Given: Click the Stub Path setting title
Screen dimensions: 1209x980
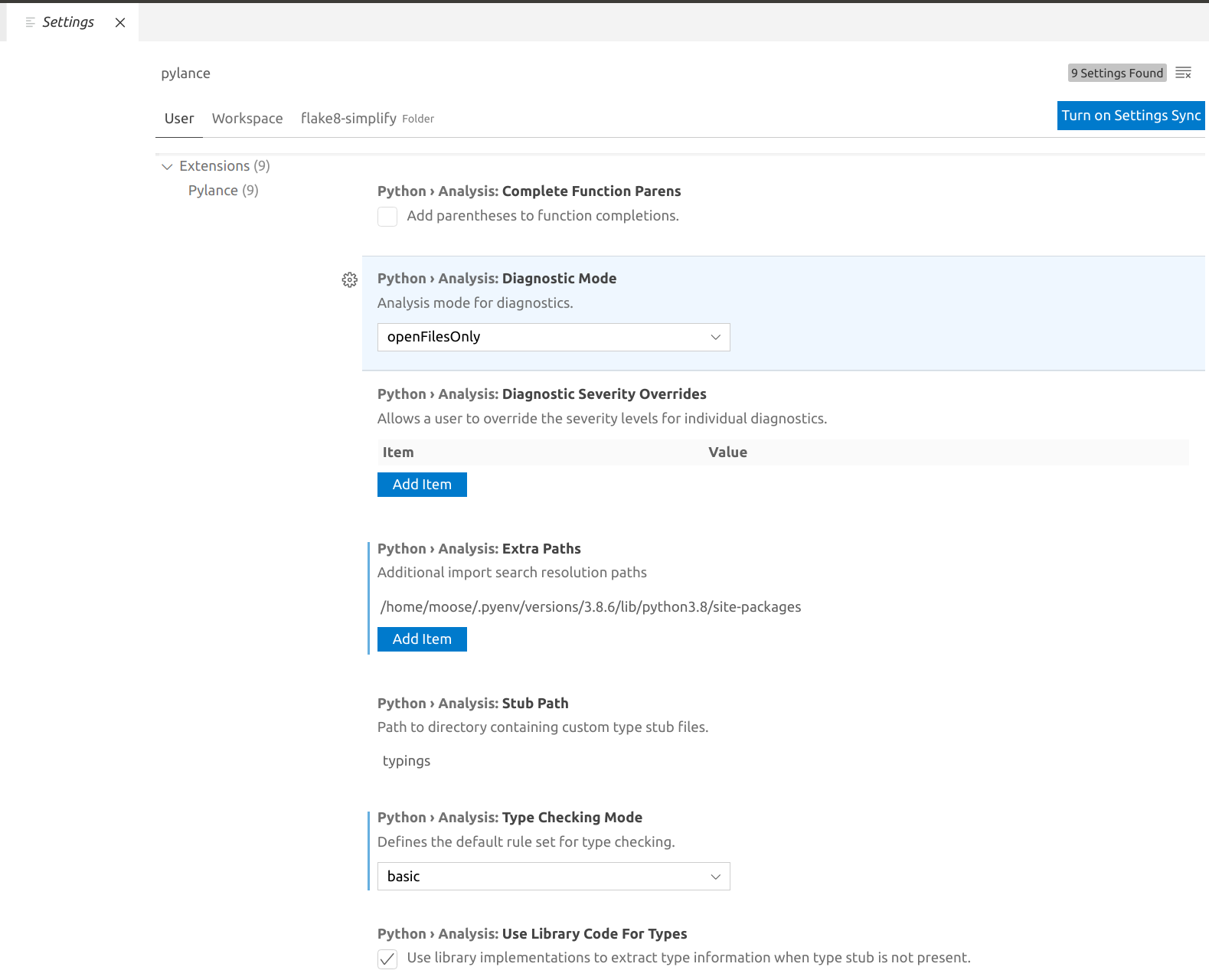Looking at the screenshot, I should [473, 703].
